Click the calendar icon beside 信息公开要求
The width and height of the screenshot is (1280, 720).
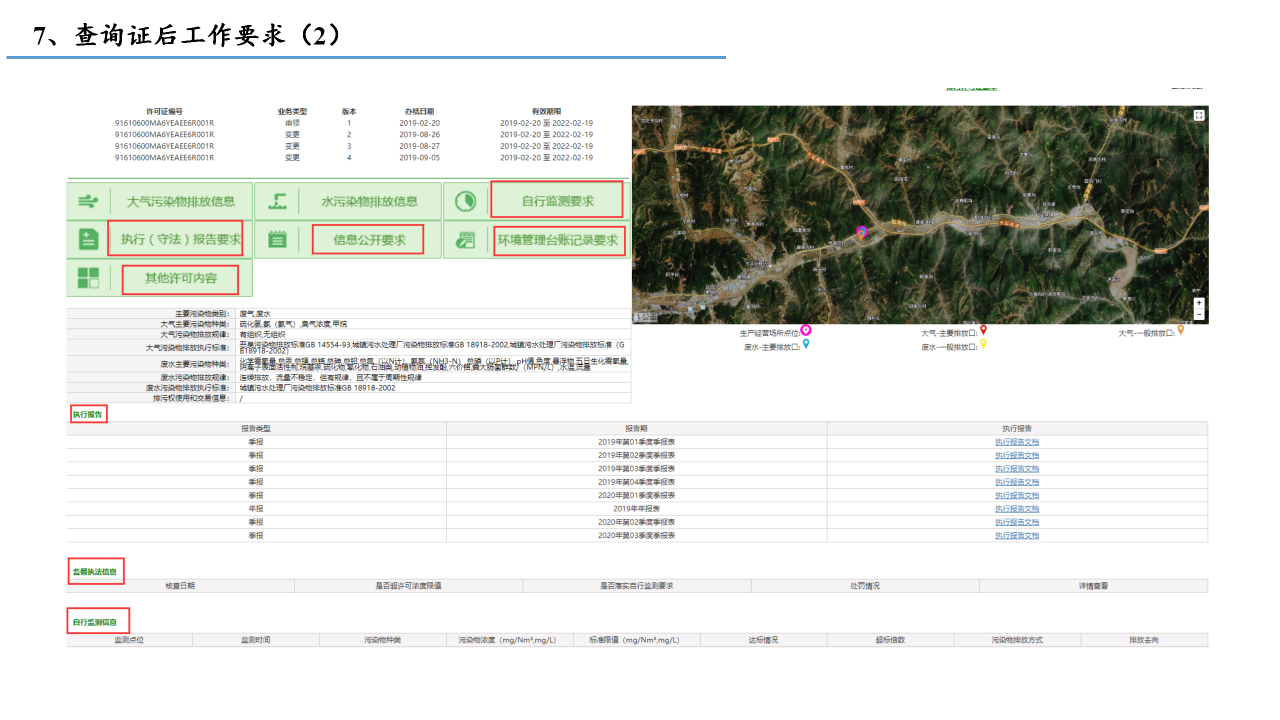tap(277, 240)
